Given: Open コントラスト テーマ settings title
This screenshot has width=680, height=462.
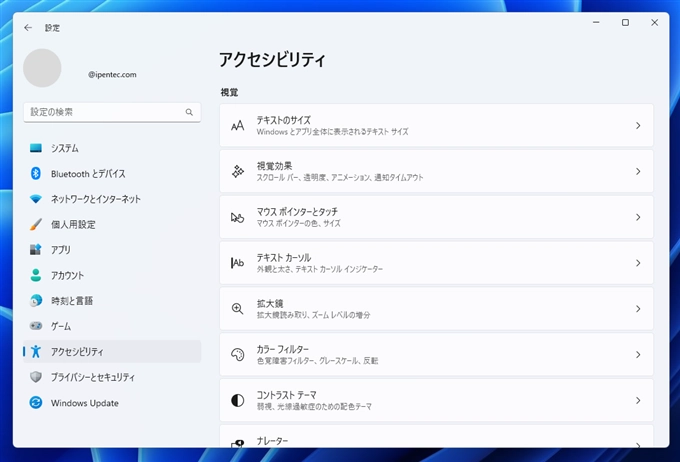Looking at the screenshot, I should click(x=286, y=395).
